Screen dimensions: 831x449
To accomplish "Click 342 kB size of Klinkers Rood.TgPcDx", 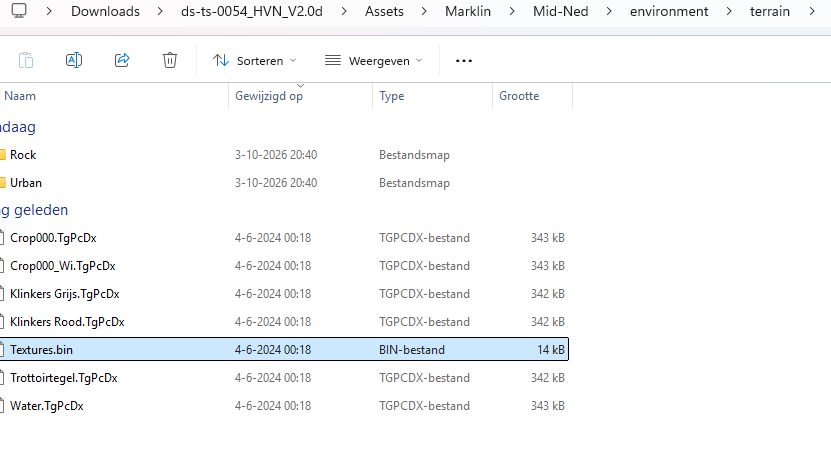I will (548, 322).
